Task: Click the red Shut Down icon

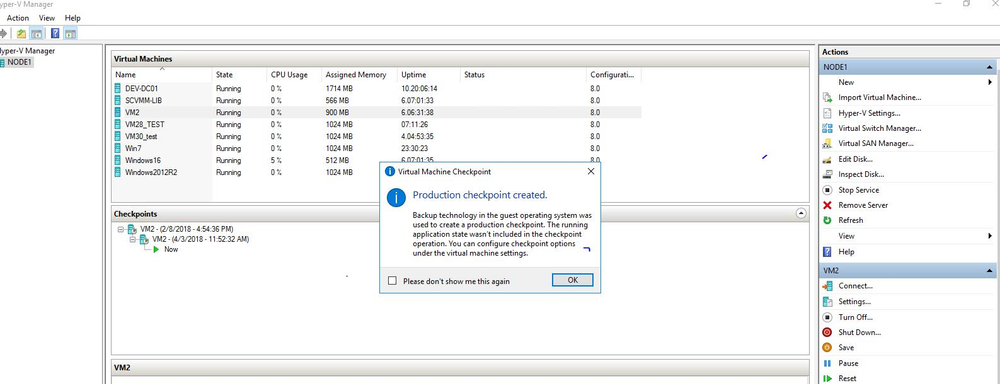Action: click(x=827, y=332)
